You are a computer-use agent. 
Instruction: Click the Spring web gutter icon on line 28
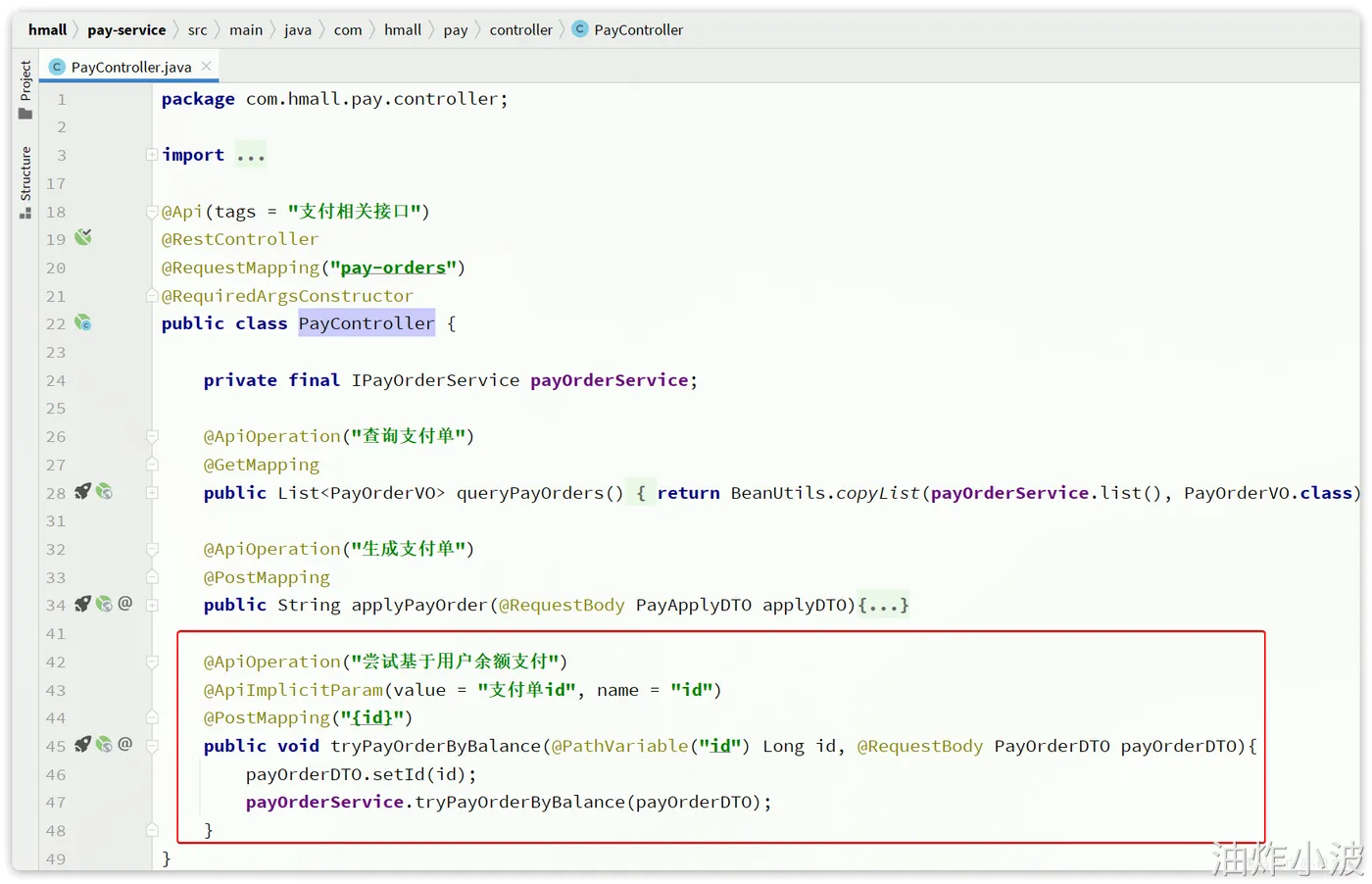104,492
